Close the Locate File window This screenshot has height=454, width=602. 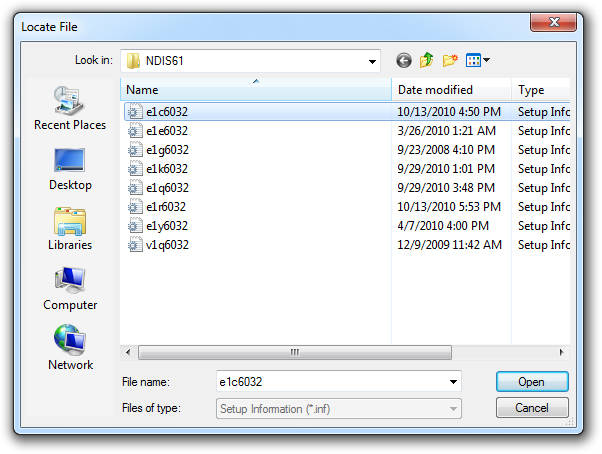[553, 22]
